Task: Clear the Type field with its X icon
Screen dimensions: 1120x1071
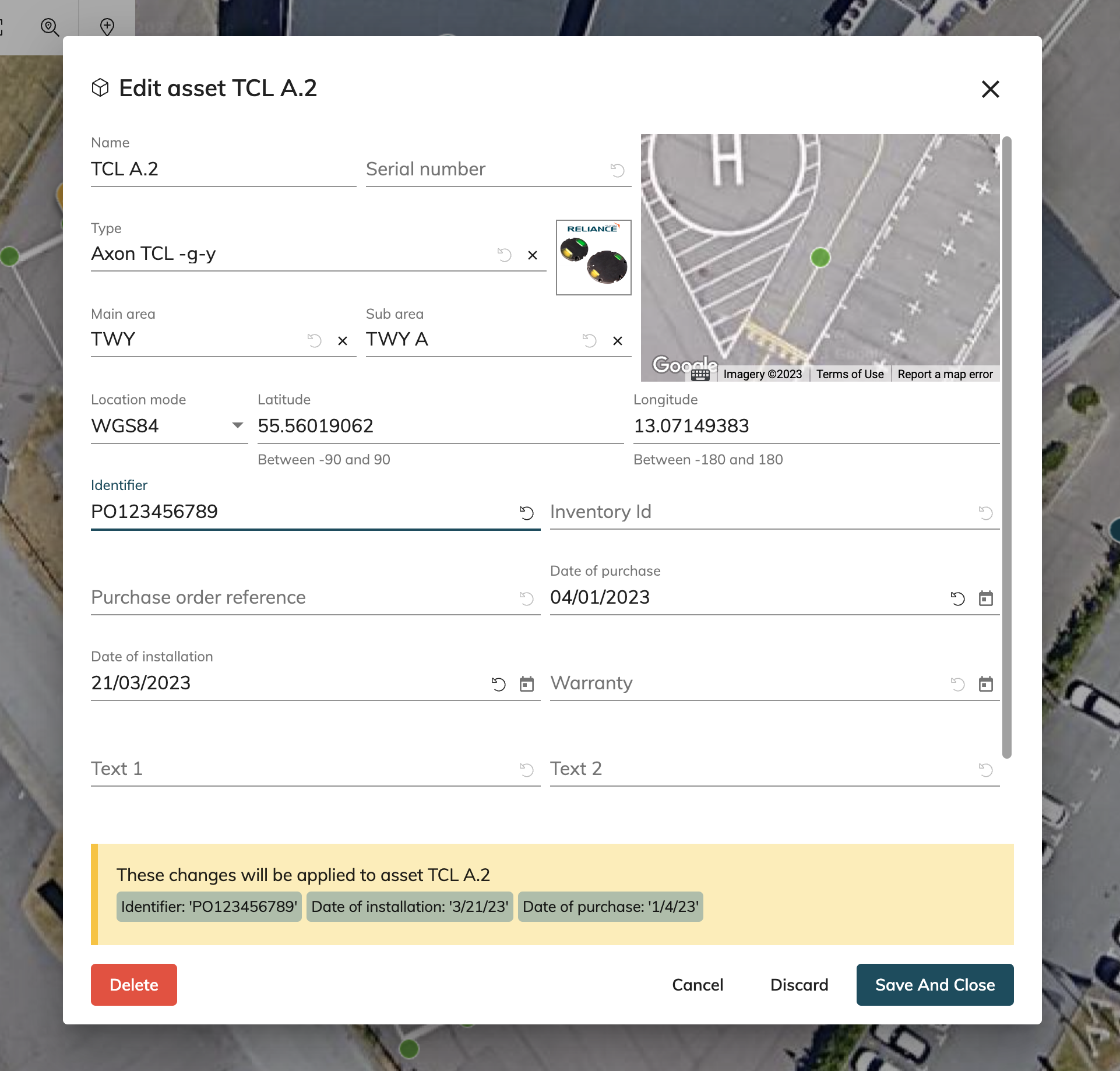Action: point(532,255)
